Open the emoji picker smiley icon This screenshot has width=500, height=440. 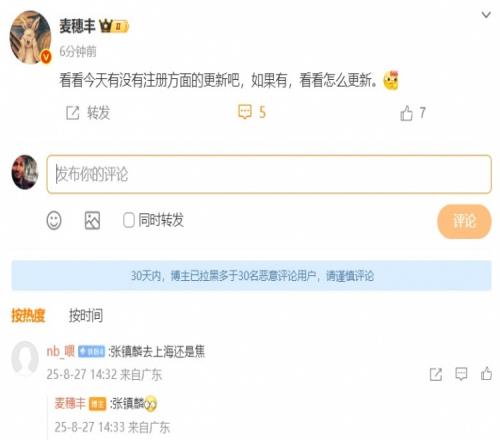54,220
